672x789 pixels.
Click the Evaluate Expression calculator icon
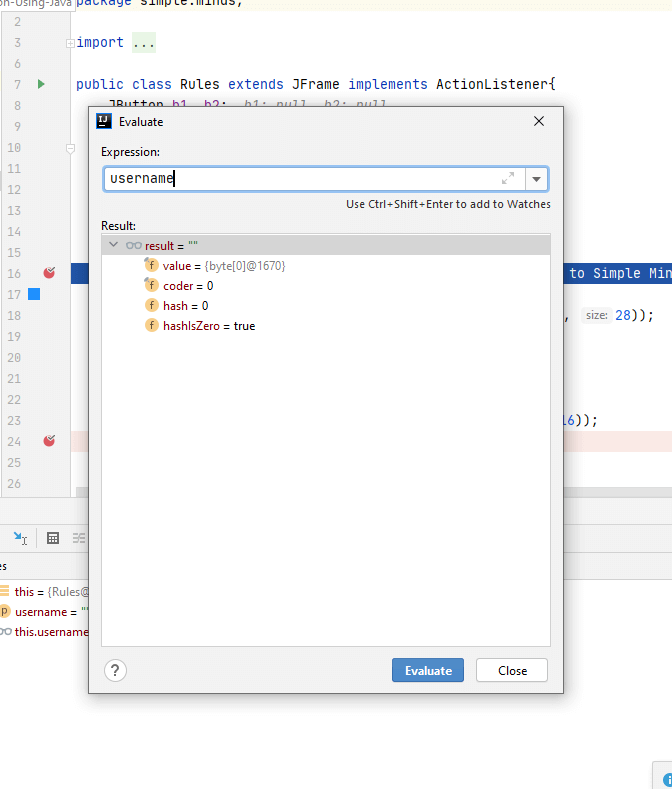click(53, 538)
